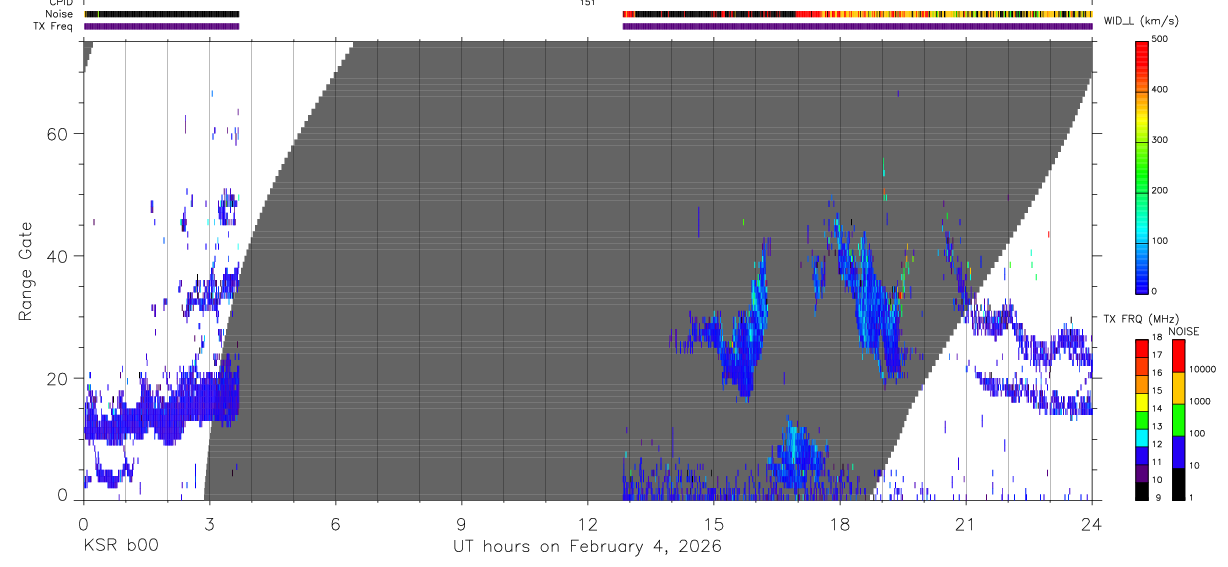
Task: Pick the red 17–18 MHz TX FRQ swatch
Action: pos(1142,348)
